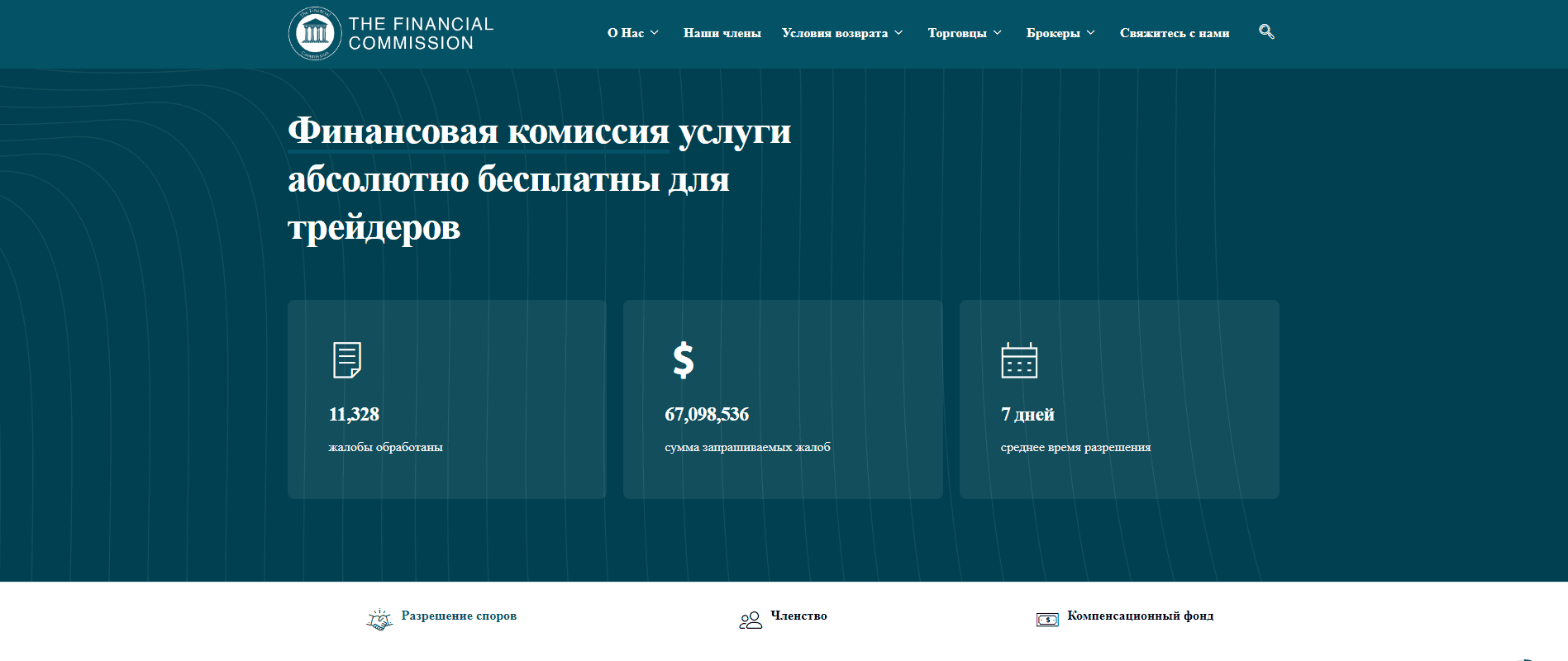The image size is (1568, 661).
Task: Open the search magnifier icon
Action: pos(1266,32)
